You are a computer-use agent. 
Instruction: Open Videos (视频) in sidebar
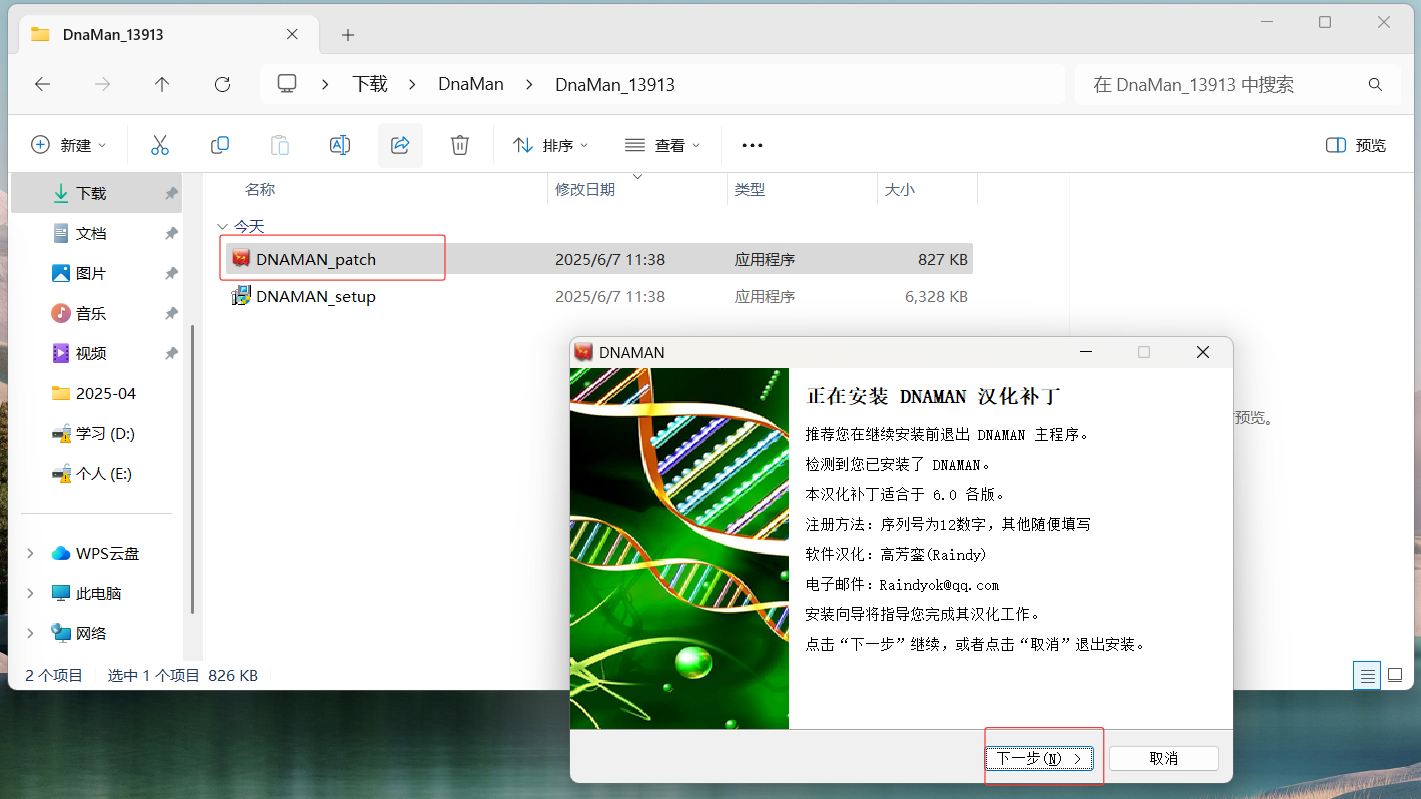click(97, 353)
